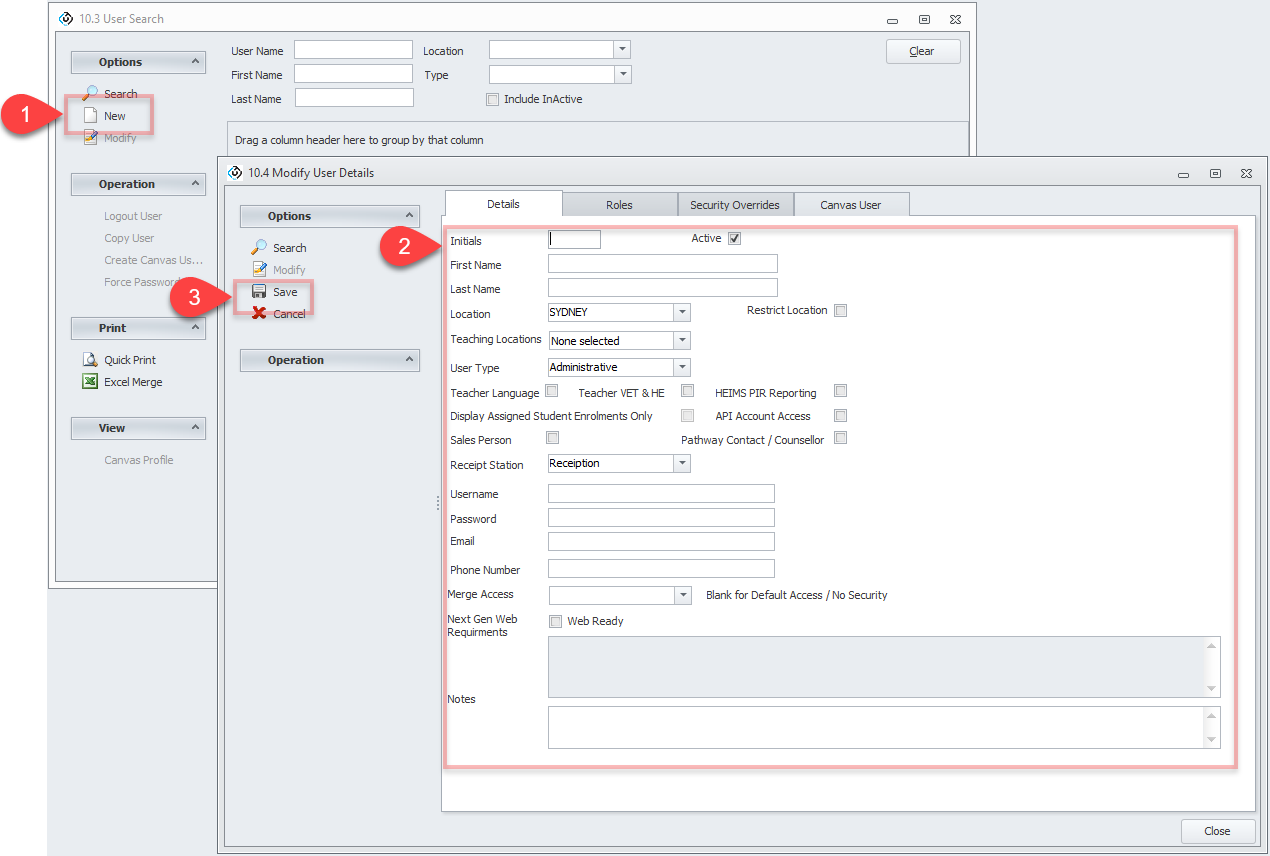Viewport: 1270px width, 856px height.
Task: Switch to the Roles tab
Action: [x=619, y=205]
